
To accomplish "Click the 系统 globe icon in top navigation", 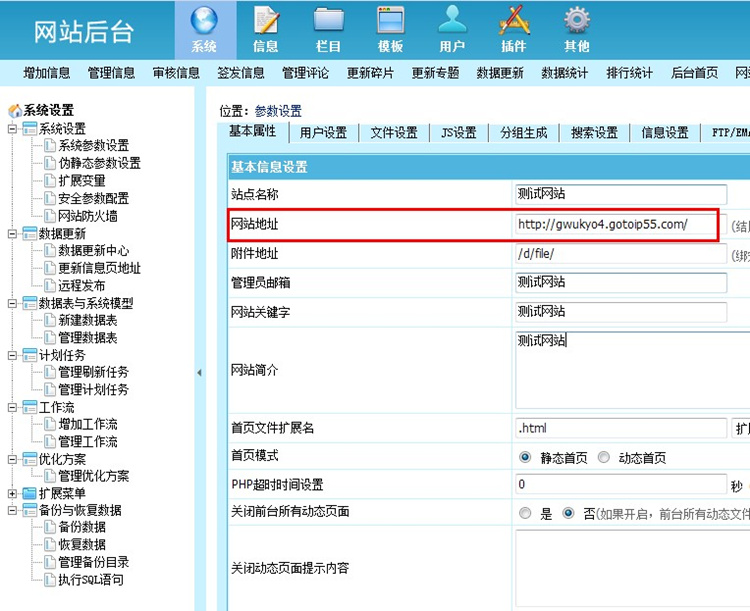I will pyautogui.click(x=204, y=22).
